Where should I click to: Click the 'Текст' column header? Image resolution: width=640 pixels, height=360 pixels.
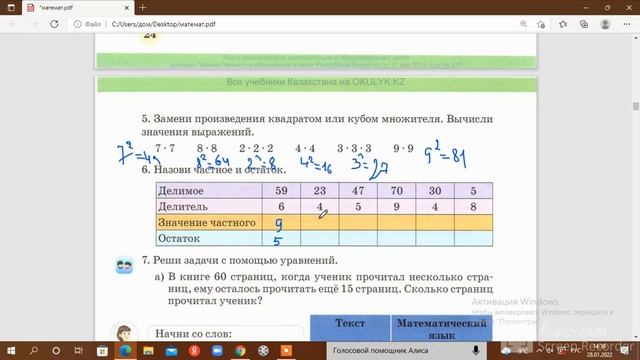click(x=350, y=328)
